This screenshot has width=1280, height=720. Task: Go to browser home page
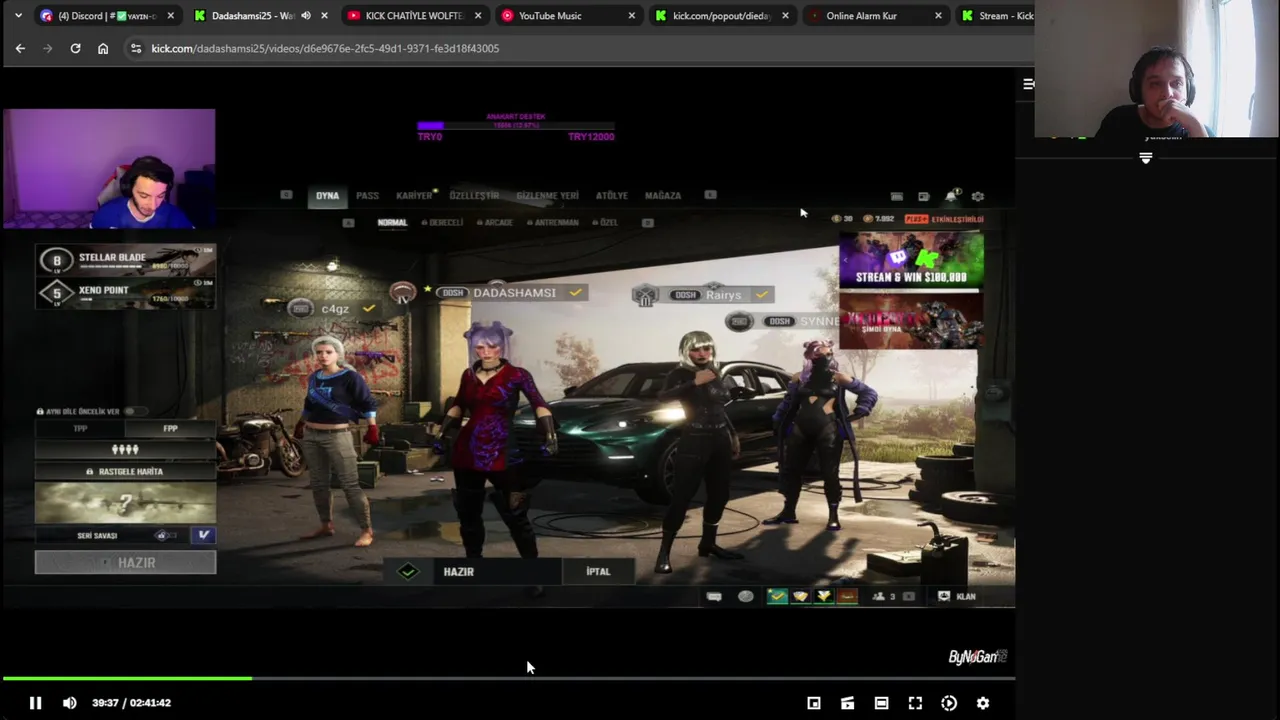pyautogui.click(x=103, y=48)
